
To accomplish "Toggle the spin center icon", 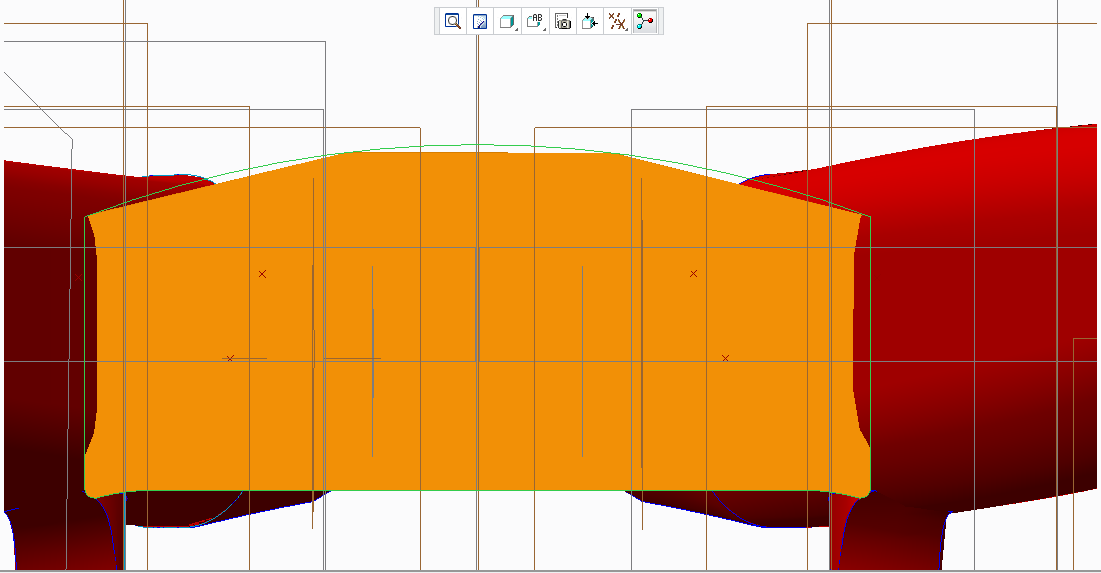I will point(645,22).
